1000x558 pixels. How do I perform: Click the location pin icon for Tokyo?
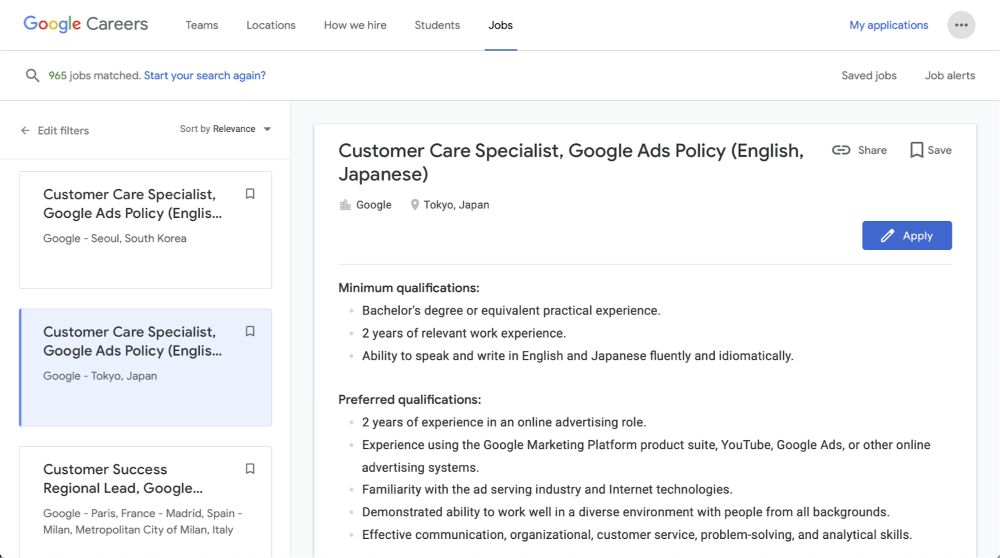pos(415,205)
